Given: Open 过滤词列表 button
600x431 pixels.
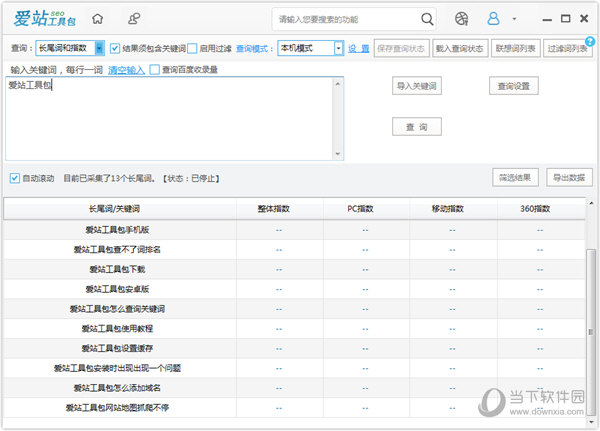Looking at the screenshot, I should 567,48.
